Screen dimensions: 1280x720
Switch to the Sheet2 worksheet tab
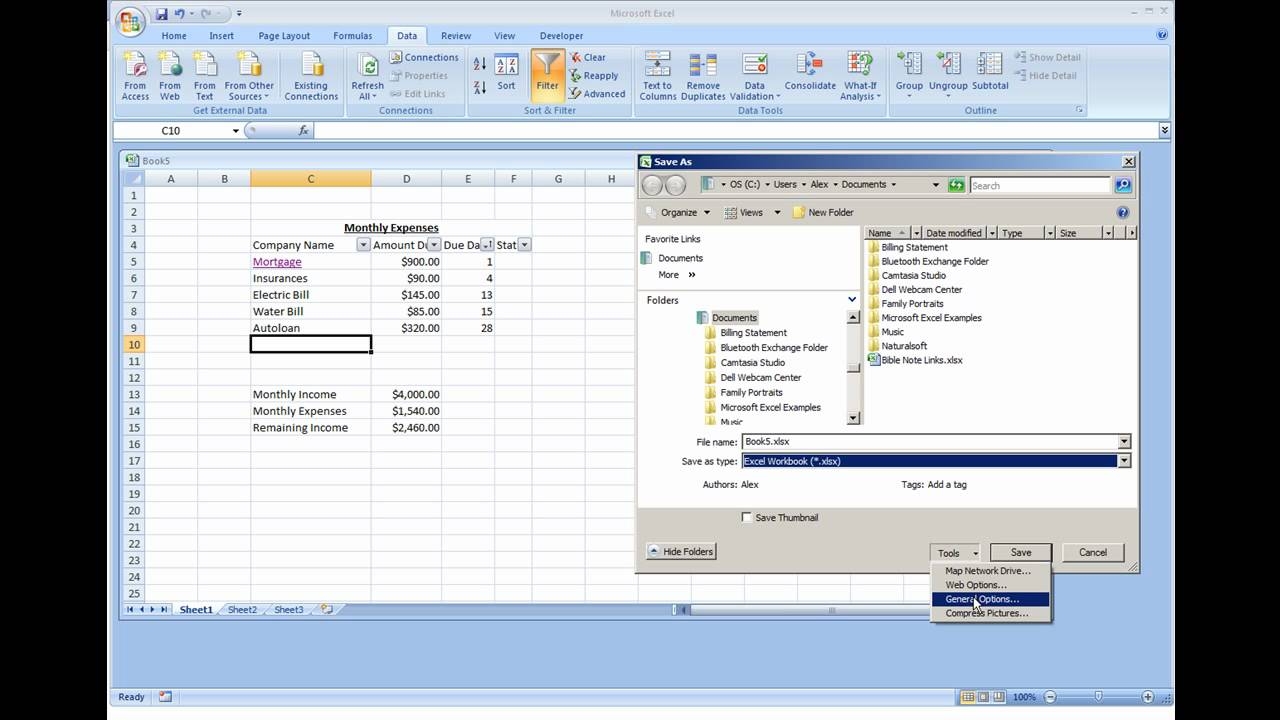coord(242,609)
